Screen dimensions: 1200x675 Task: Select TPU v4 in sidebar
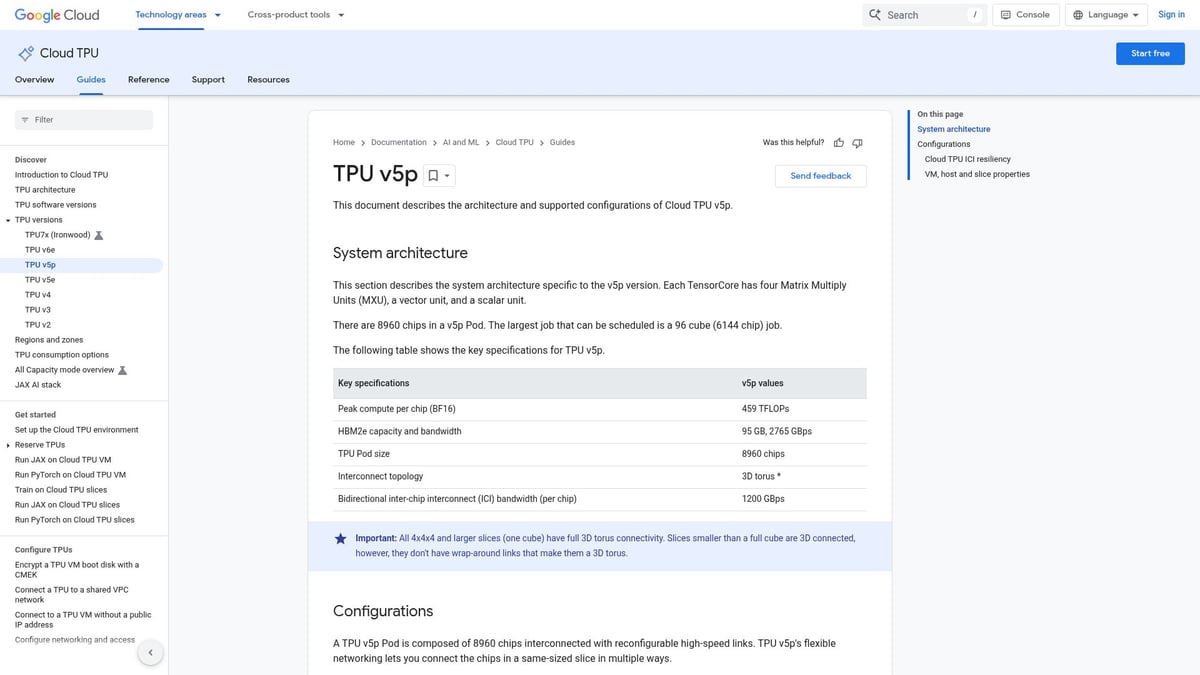38,295
